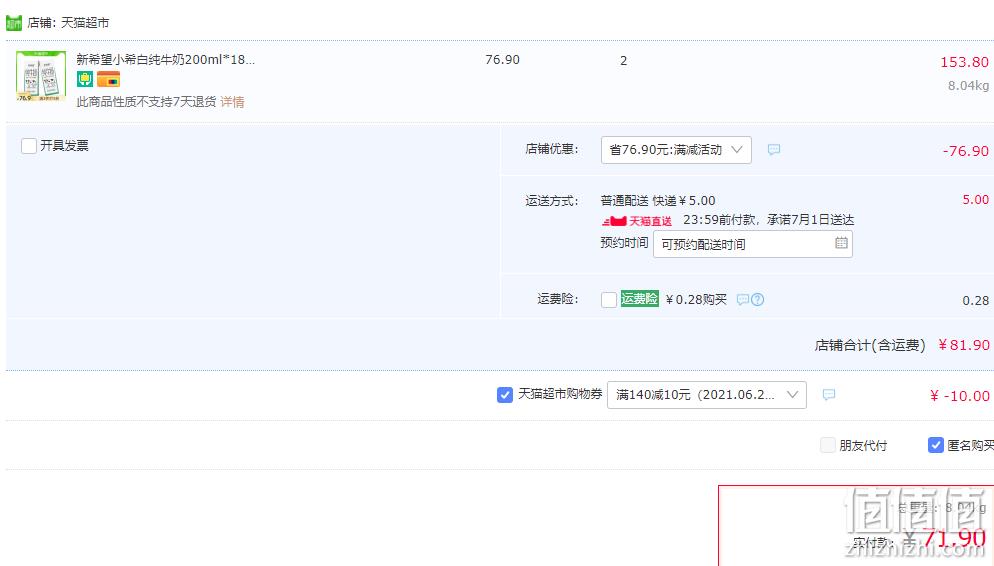Open the milk product thumbnail image

point(41,76)
